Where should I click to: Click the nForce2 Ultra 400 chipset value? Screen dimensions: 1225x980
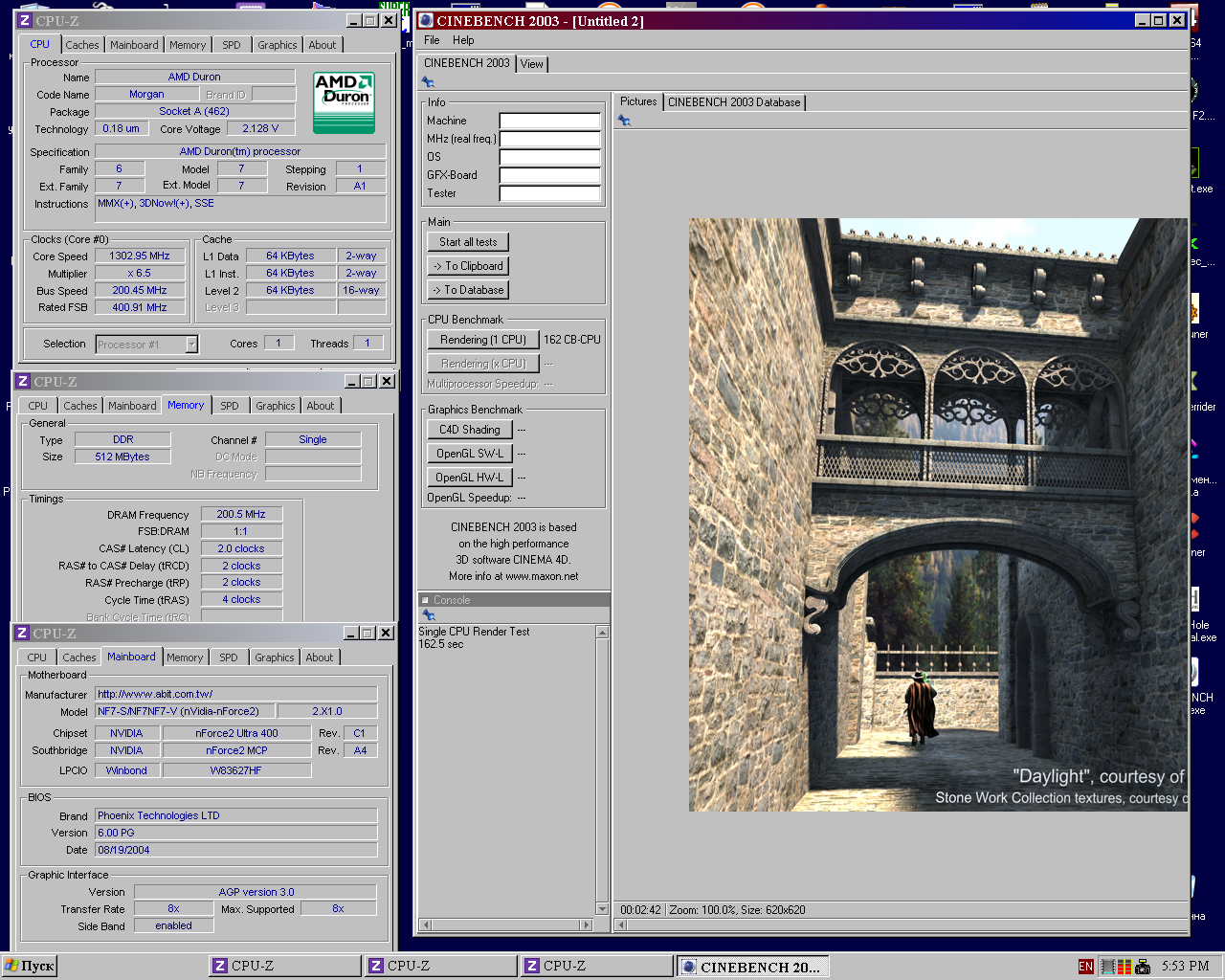pos(236,733)
